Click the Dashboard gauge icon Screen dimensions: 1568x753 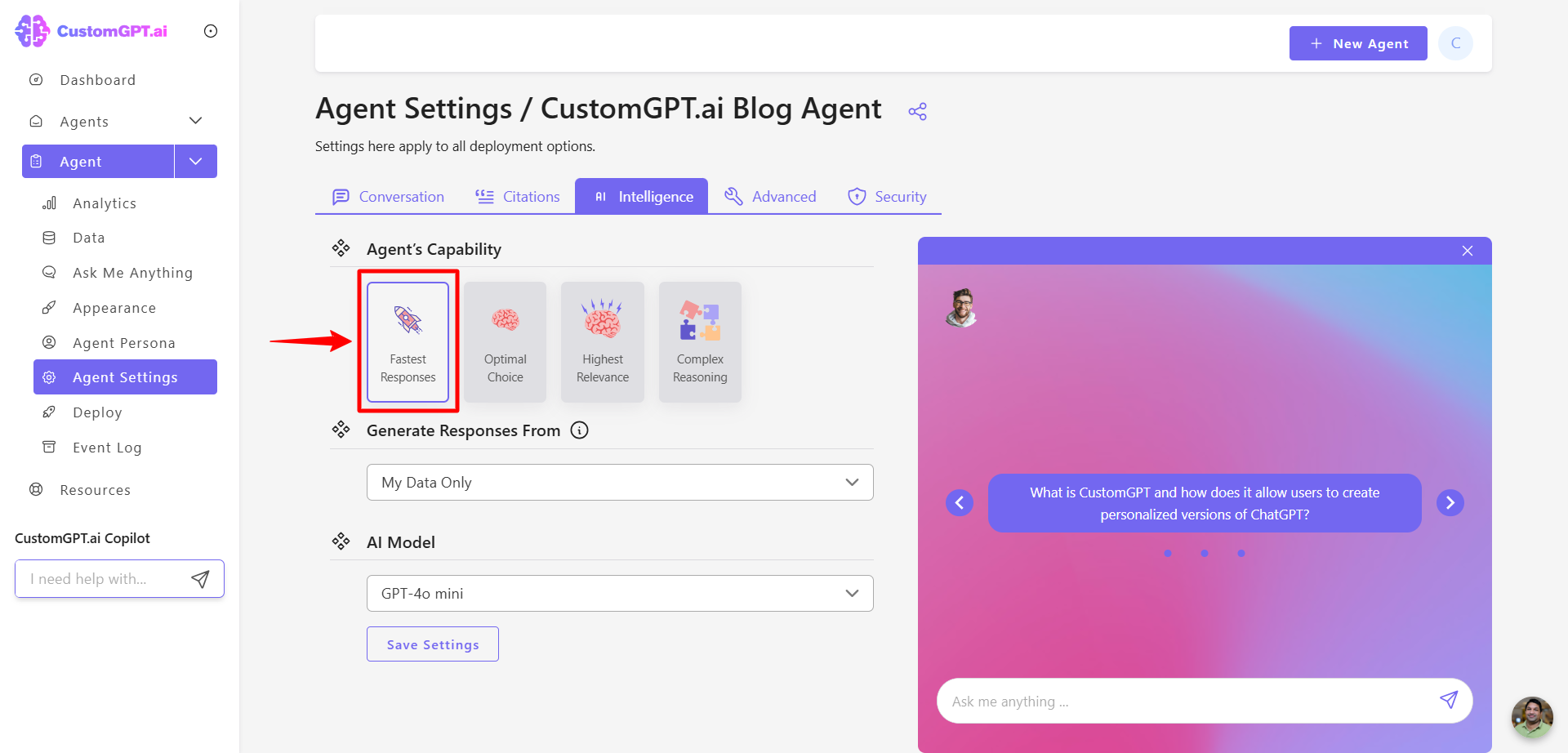[x=36, y=80]
